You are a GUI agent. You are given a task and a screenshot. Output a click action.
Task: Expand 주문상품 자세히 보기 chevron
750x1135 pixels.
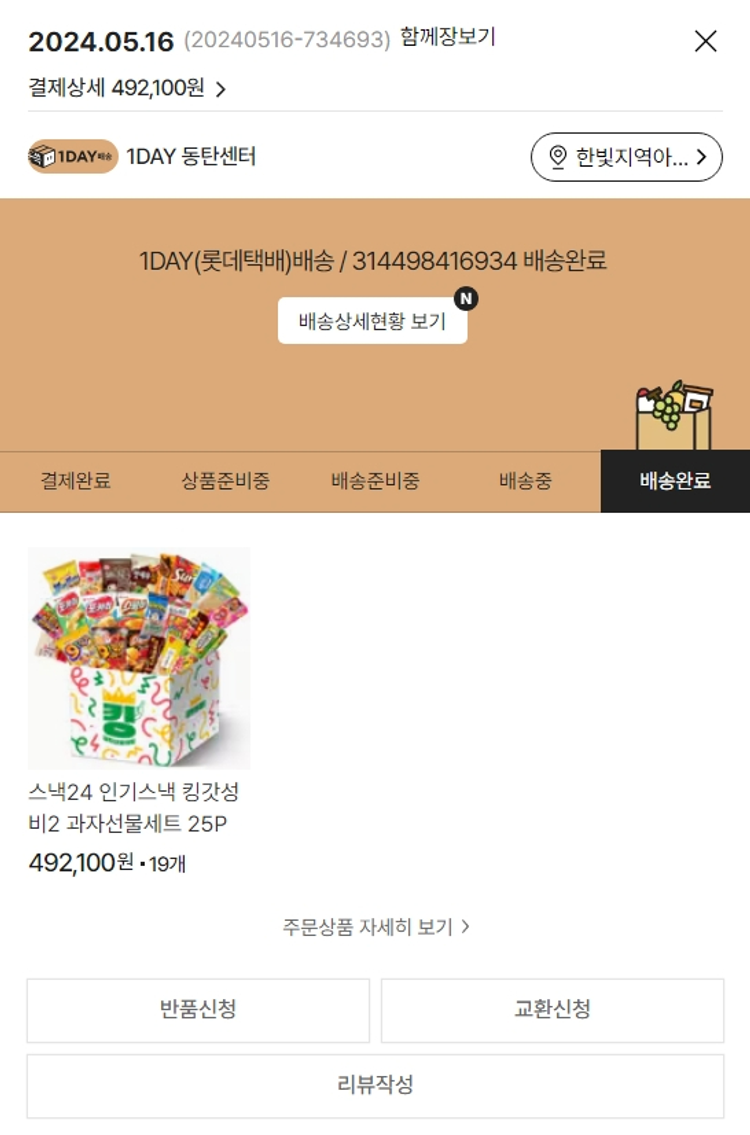(x=465, y=926)
